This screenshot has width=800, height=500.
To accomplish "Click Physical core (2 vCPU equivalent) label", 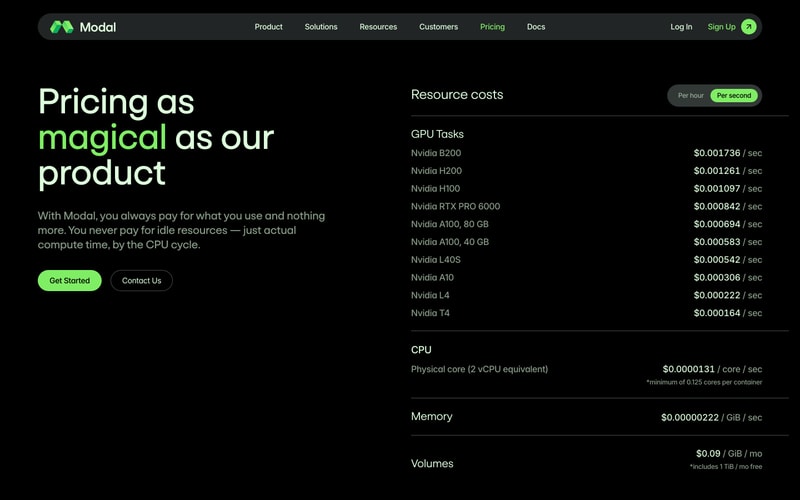I will click(x=479, y=369).
